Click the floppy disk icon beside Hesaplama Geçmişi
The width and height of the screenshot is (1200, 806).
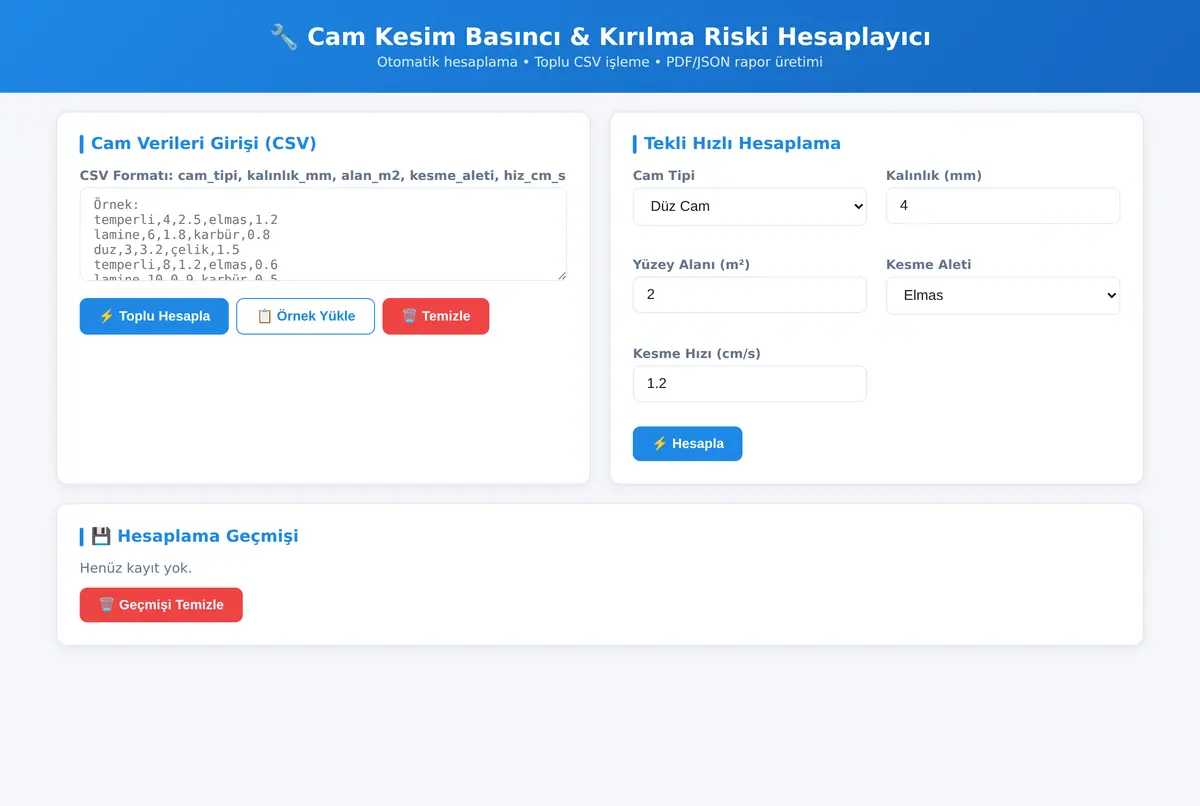pos(101,536)
